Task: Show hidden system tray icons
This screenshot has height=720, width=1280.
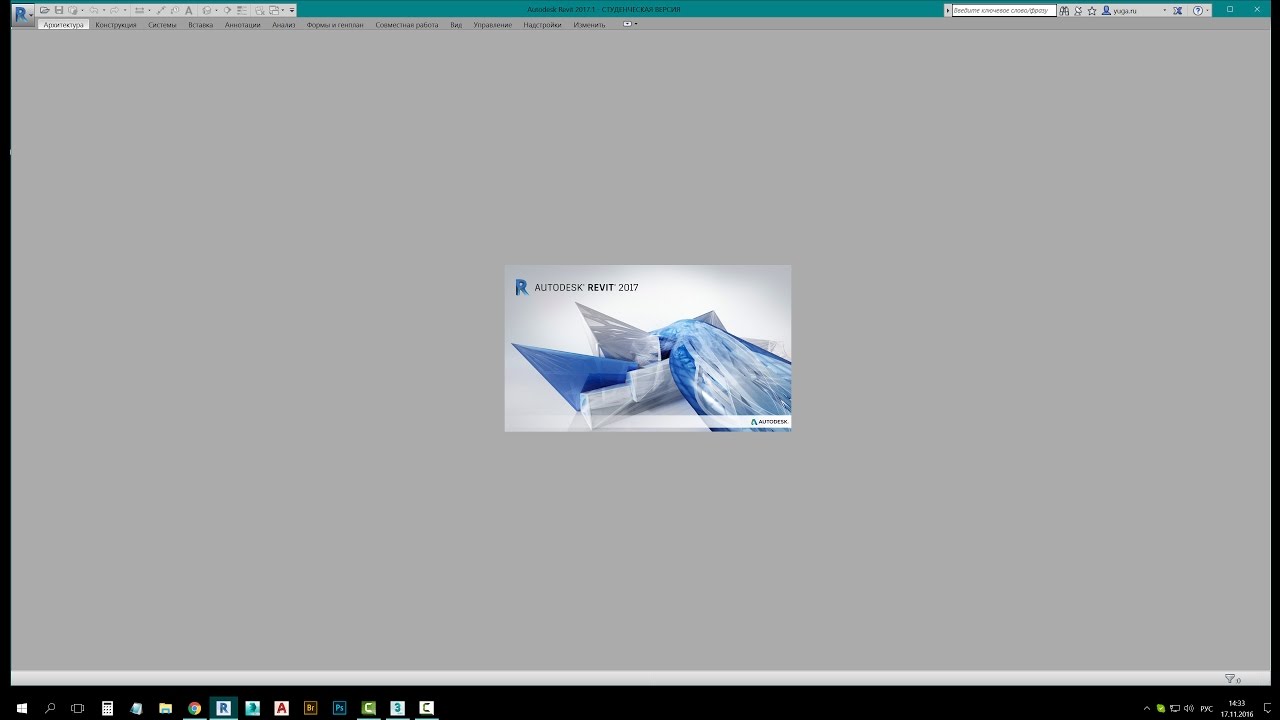Action: (1147, 708)
